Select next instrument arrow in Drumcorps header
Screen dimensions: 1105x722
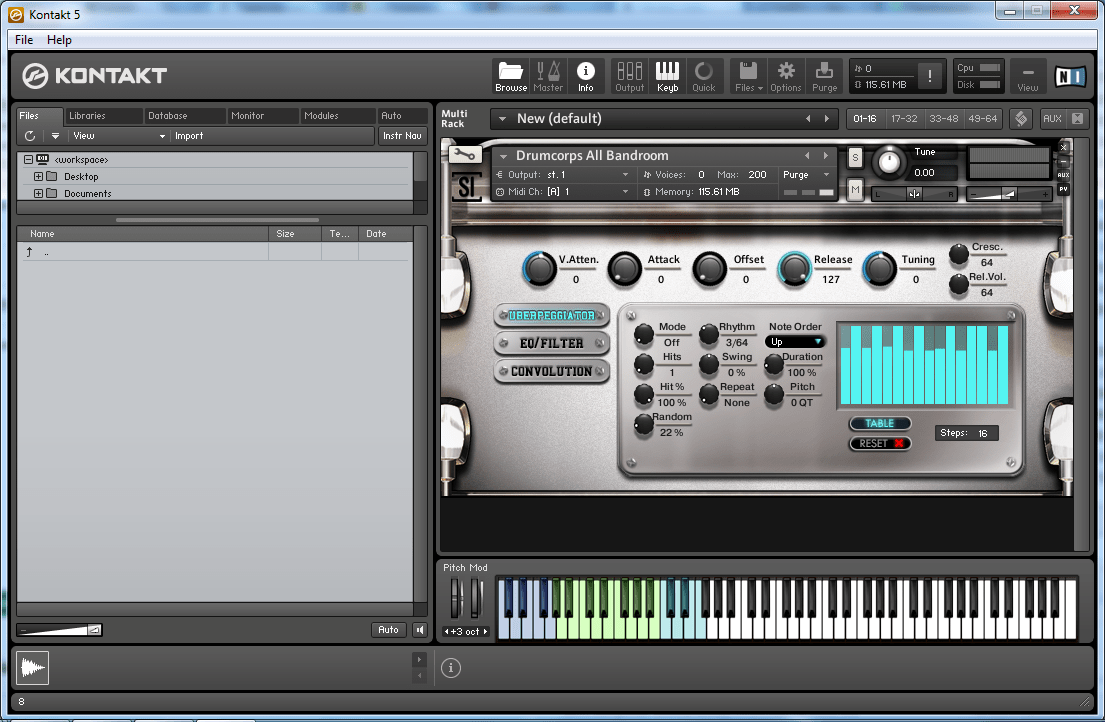point(826,155)
